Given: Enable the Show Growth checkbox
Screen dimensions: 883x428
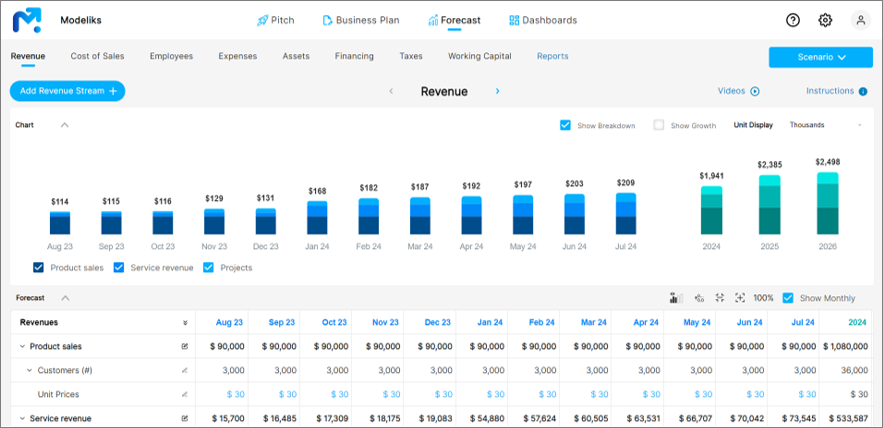Looking at the screenshot, I should point(658,125).
